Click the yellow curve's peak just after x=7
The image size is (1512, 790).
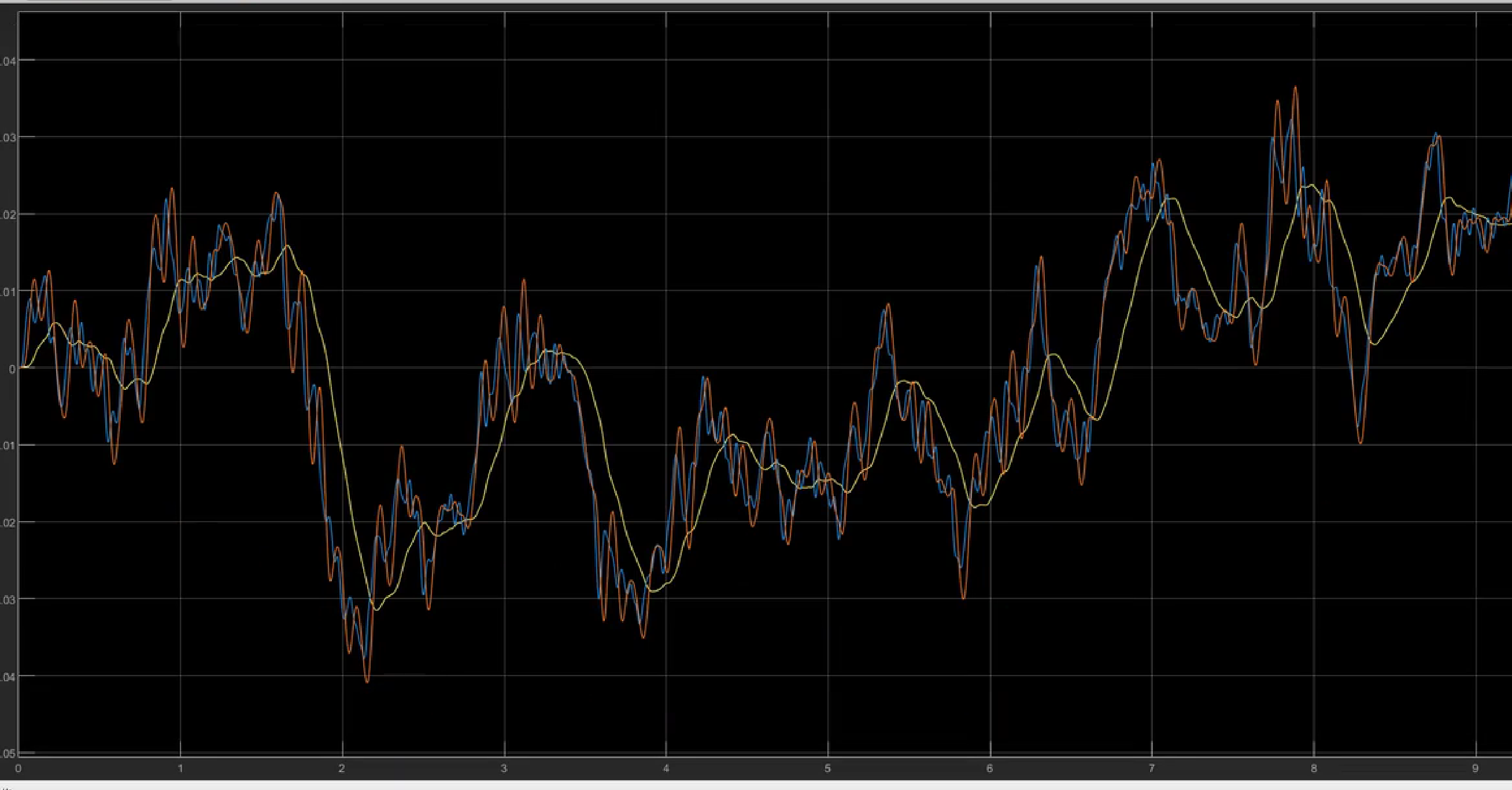pyautogui.click(x=1171, y=198)
